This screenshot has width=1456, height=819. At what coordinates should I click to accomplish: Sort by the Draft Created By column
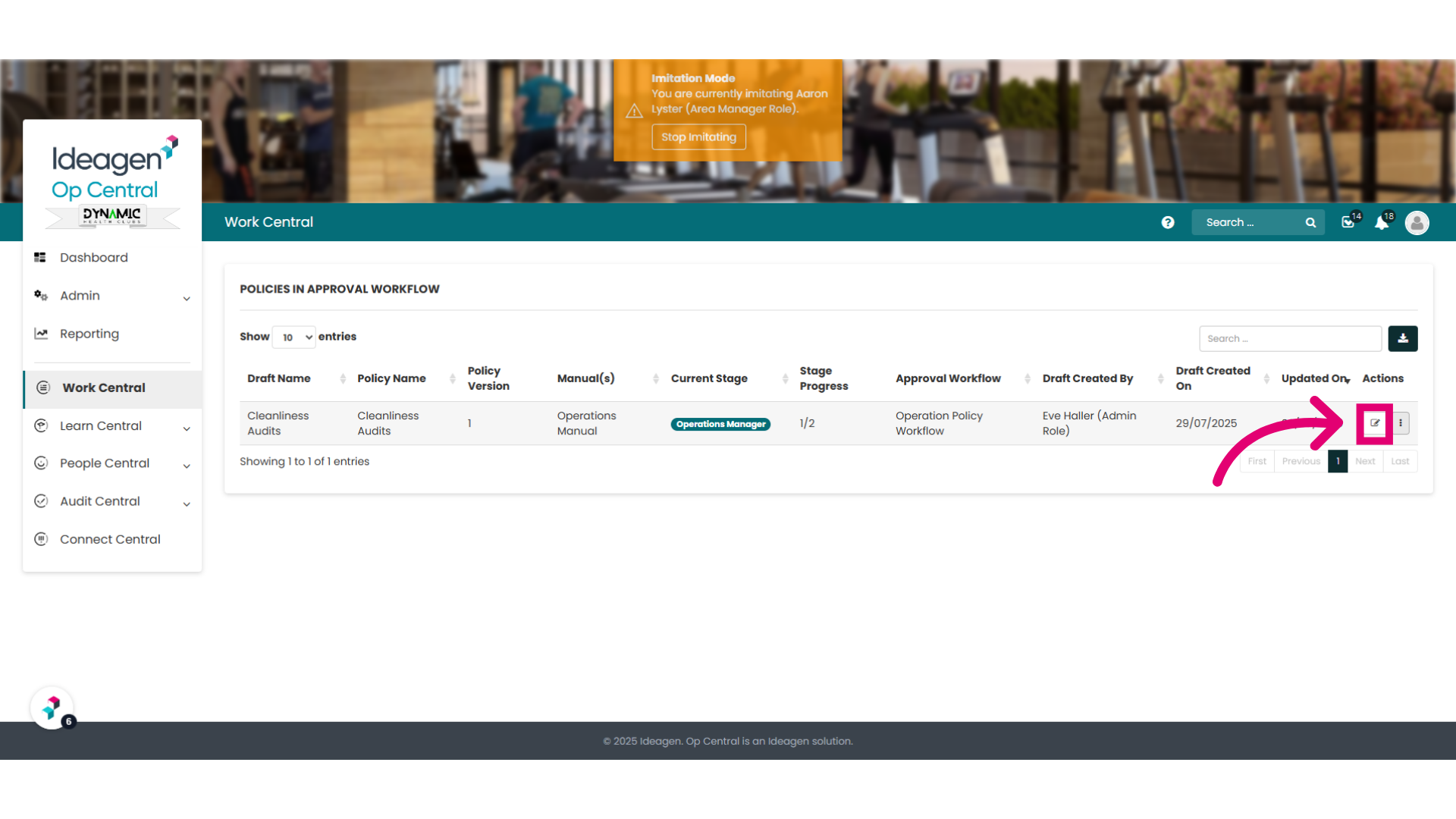coord(1102,378)
